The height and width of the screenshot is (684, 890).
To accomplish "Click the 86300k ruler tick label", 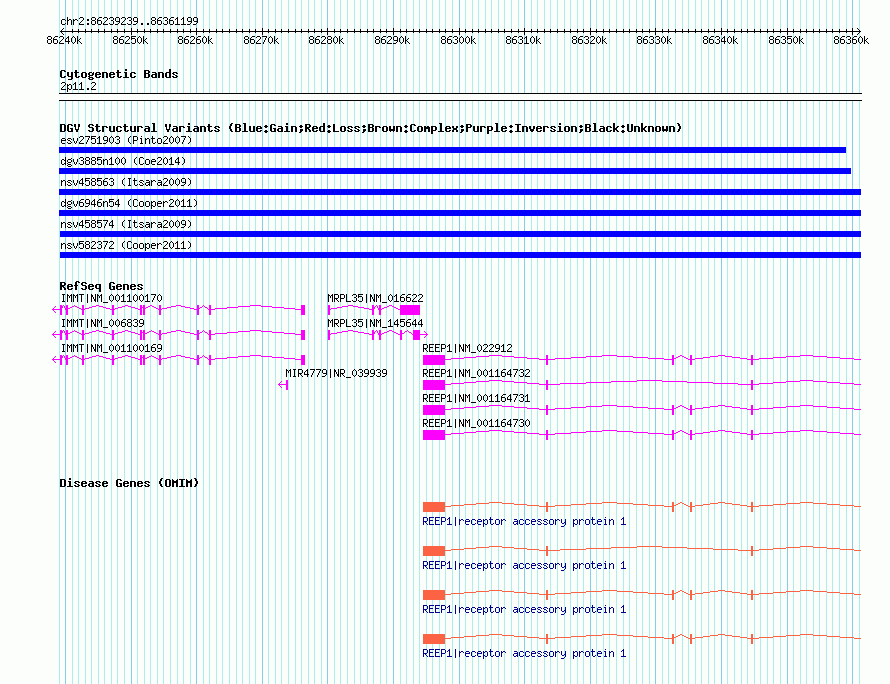I will (458, 40).
